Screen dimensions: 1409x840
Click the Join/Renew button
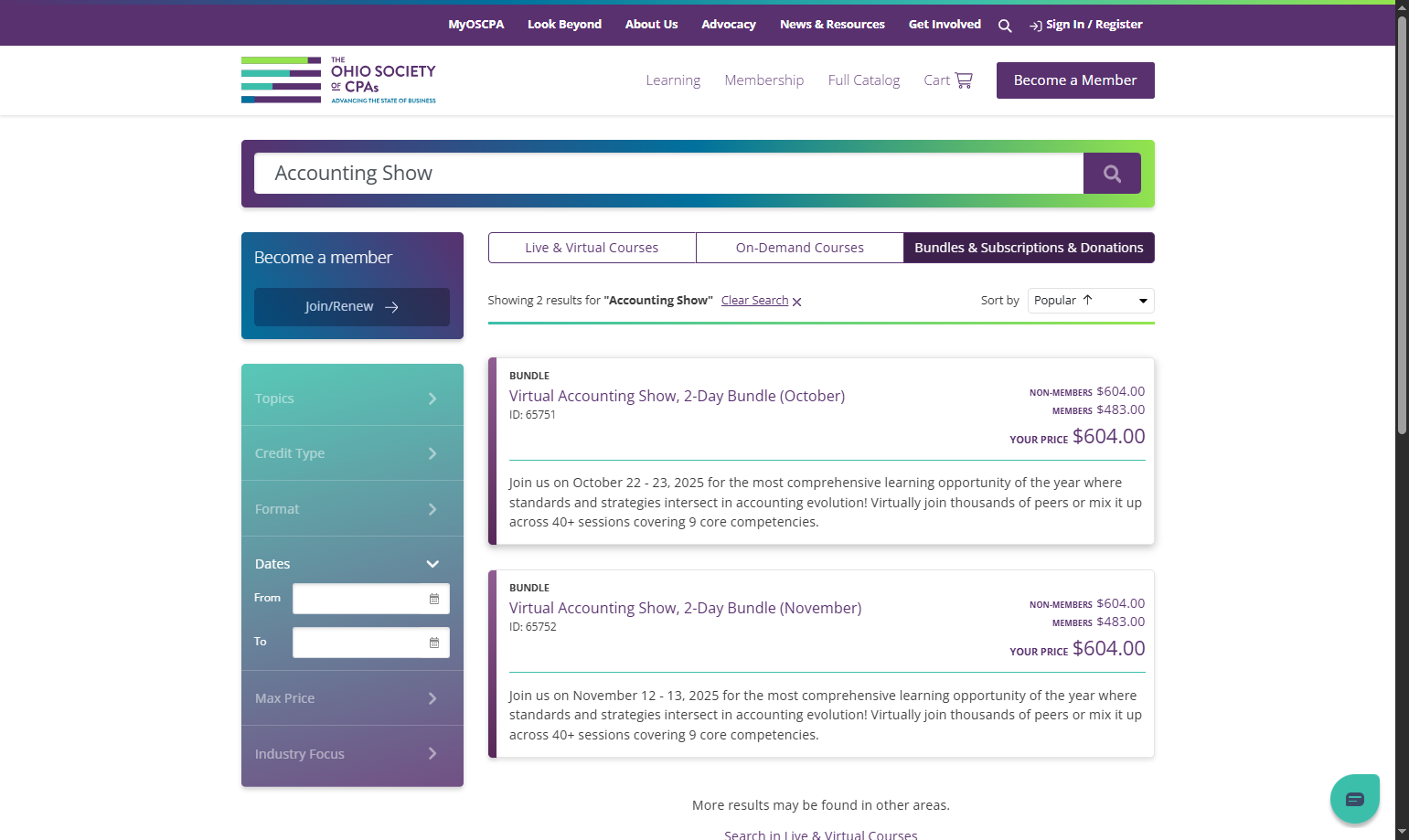(x=352, y=307)
